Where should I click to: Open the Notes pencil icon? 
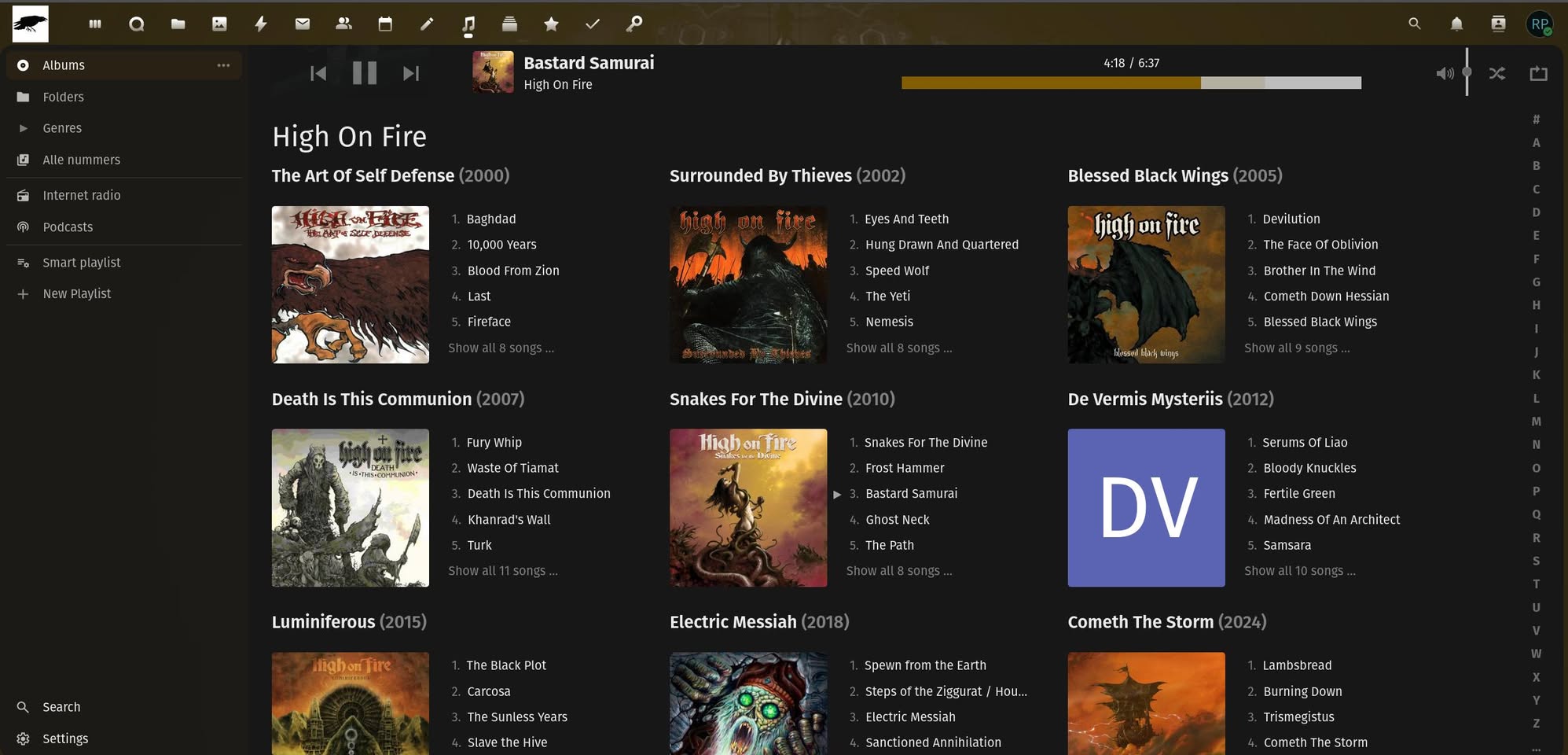(427, 24)
